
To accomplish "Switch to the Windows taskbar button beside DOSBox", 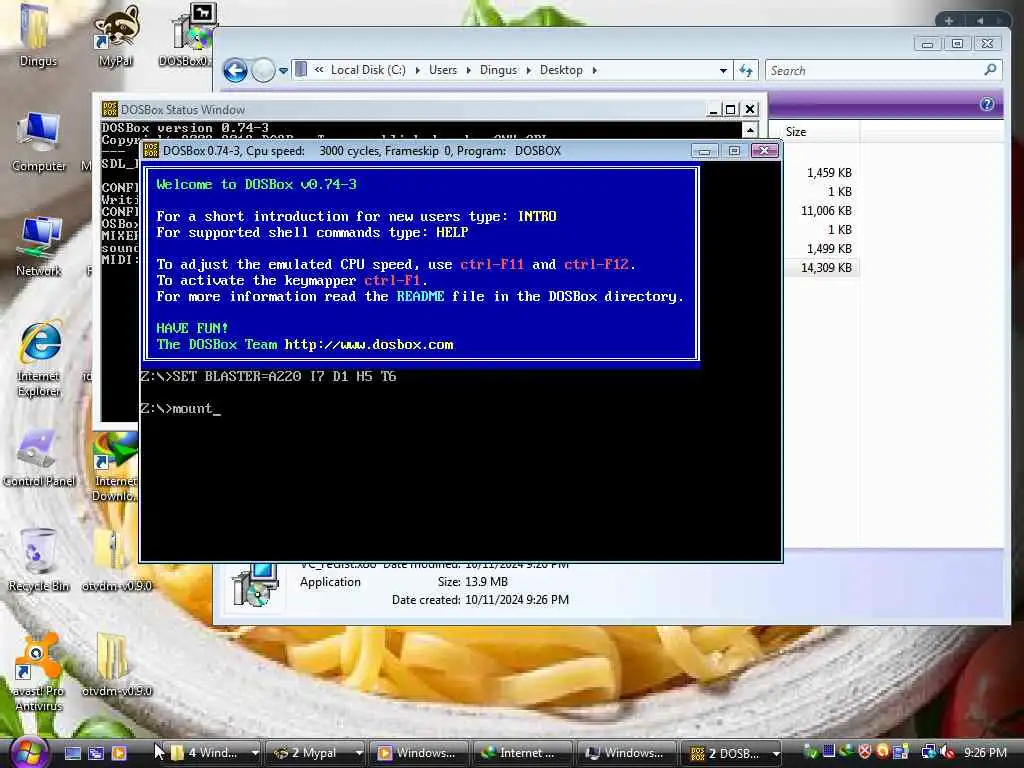I will pyautogui.click(x=627, y=753).
